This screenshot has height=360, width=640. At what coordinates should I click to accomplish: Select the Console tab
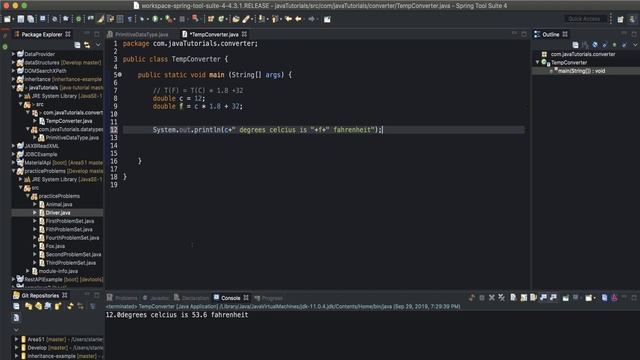point(231,298)
